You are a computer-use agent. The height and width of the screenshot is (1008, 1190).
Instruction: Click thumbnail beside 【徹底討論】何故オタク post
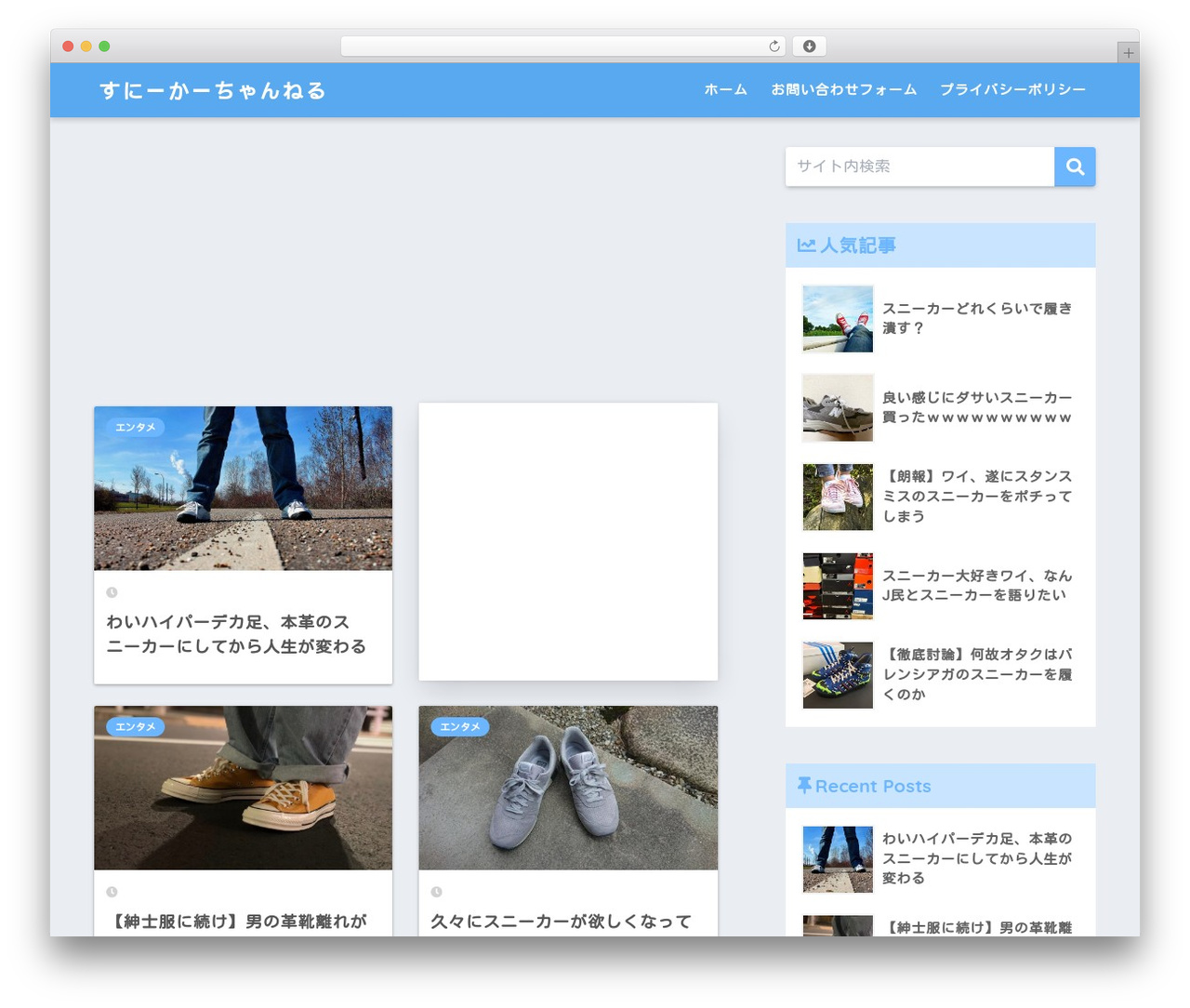point(838,675)
